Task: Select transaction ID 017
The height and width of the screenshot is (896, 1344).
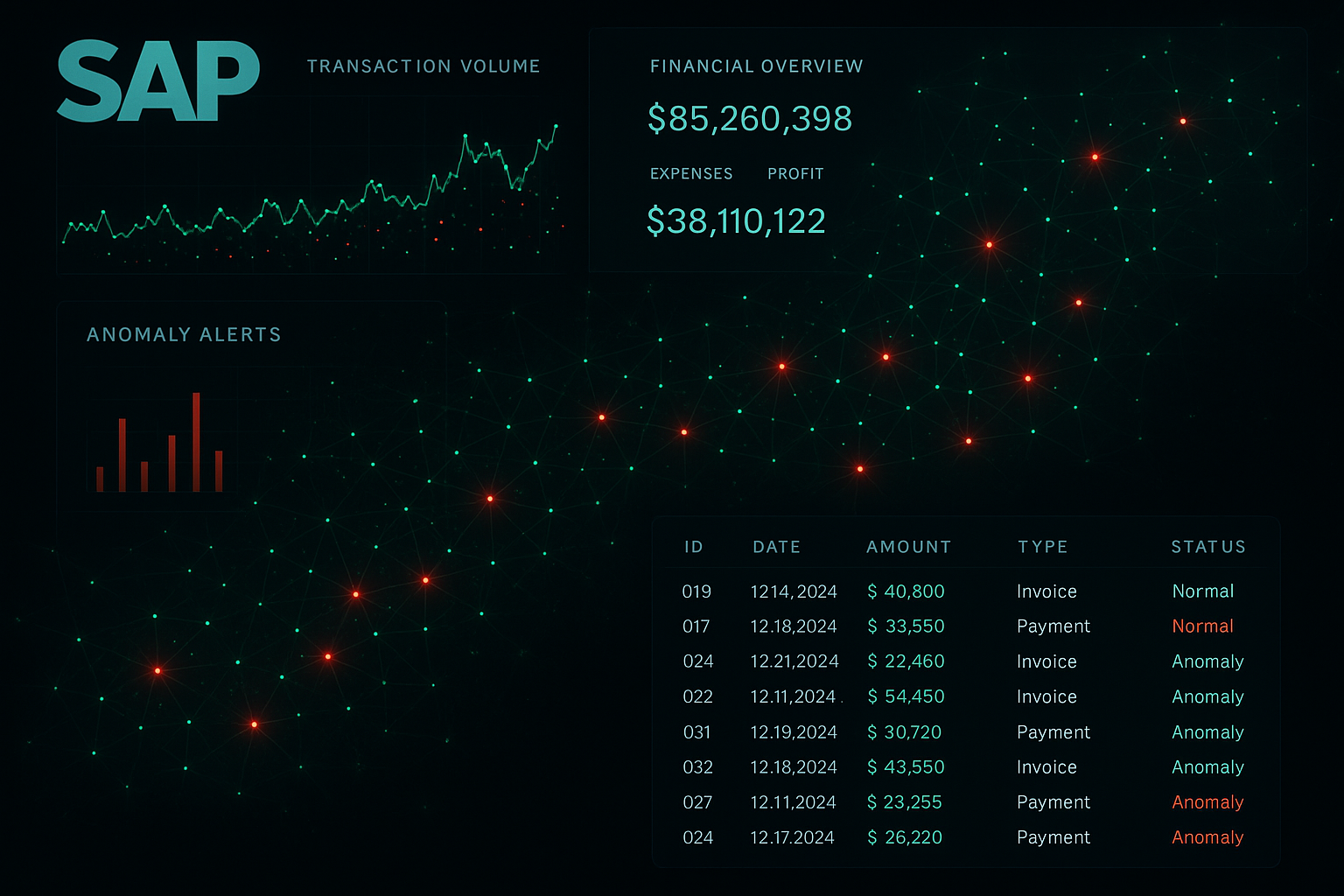Action: click(696, 626)
